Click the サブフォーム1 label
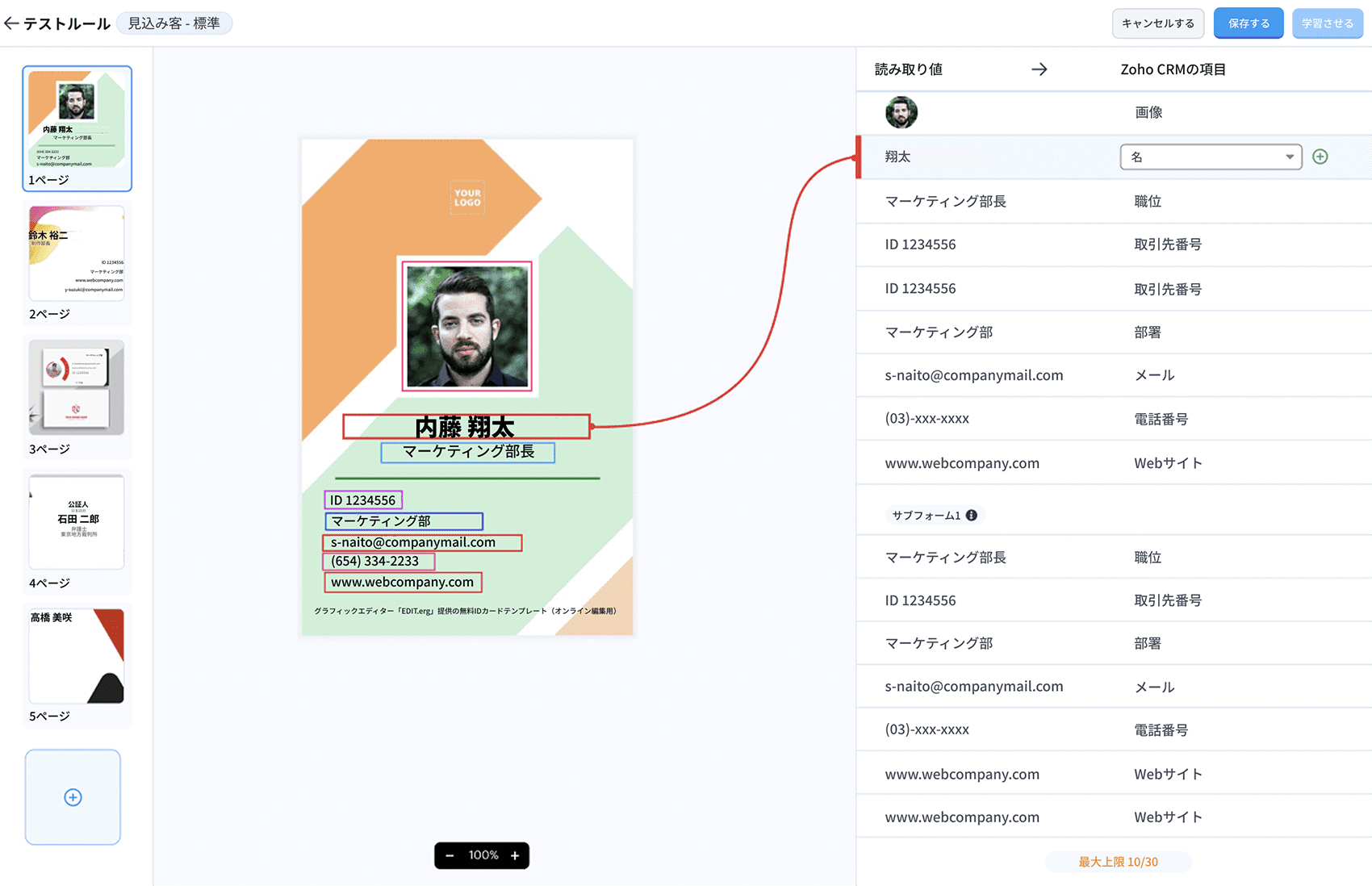The width and height of the screenshot is (1372, 886). [x=927, y=515]
